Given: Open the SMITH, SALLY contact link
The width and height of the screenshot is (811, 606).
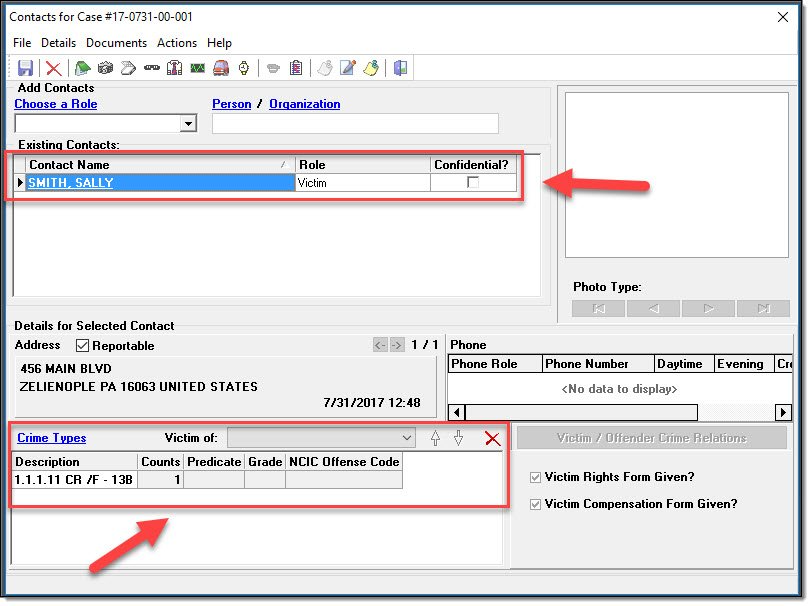Looking at the screenshot, I should 70,183.
